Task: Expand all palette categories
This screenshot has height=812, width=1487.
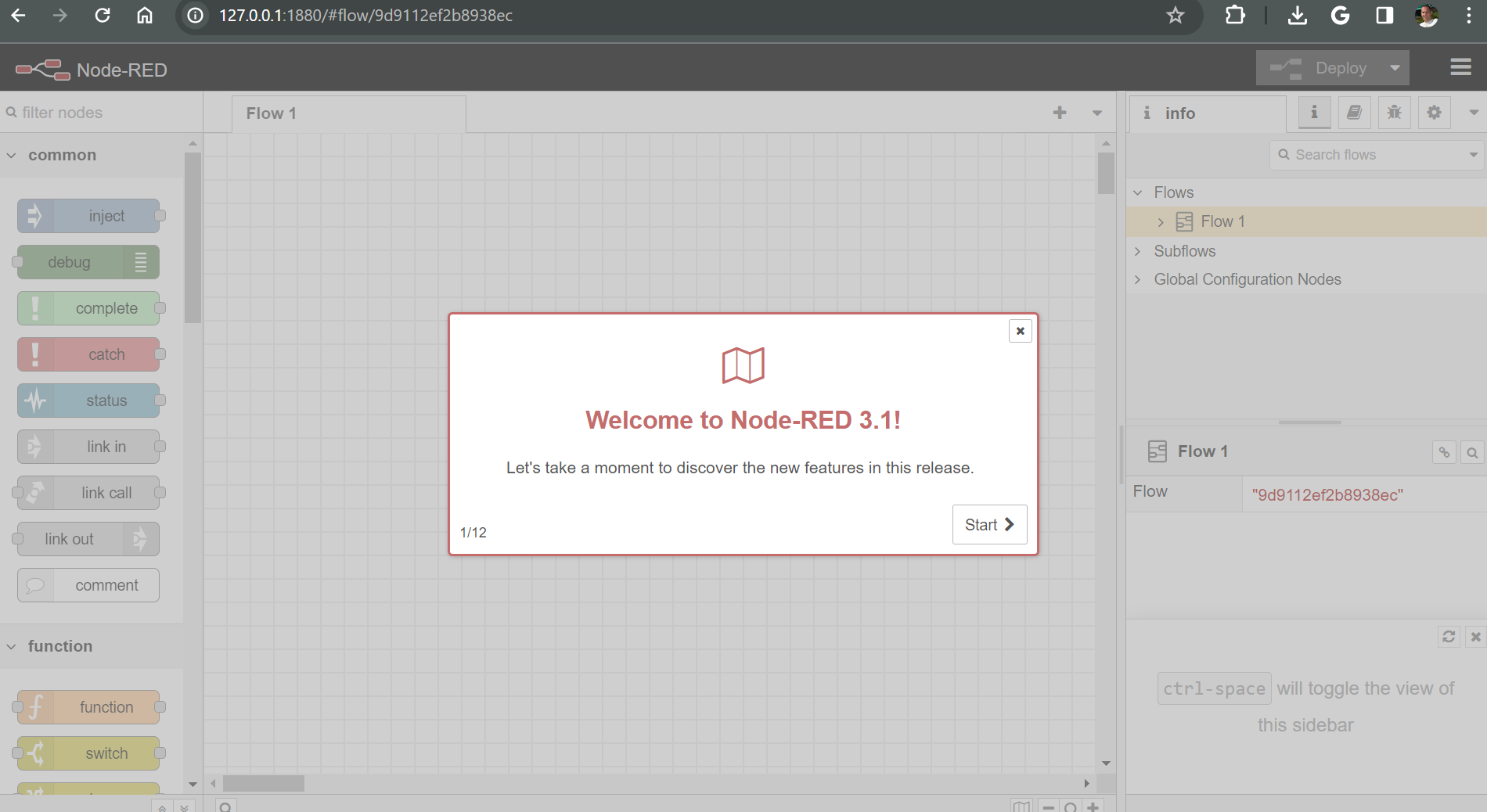Action: coord(184,807)
